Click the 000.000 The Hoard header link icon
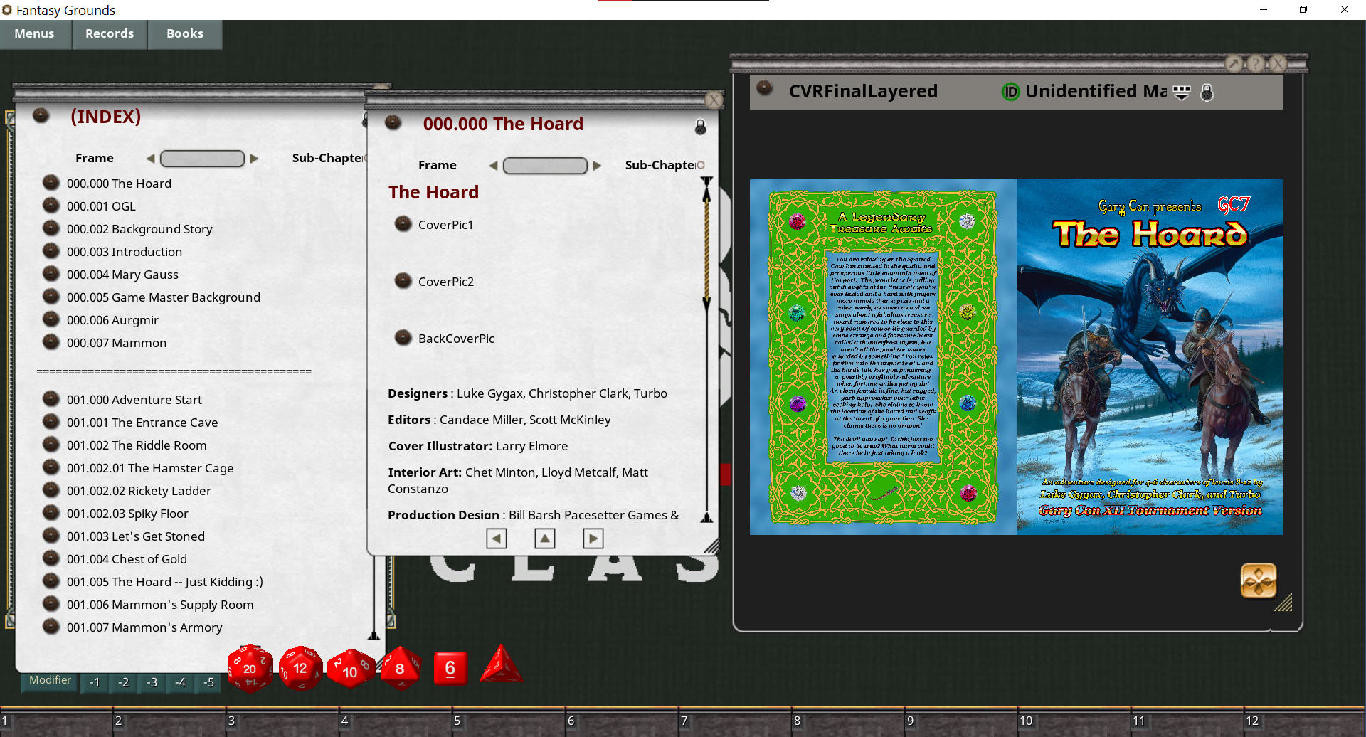The width and height of the screenshot is (1366, 737). 394,123
